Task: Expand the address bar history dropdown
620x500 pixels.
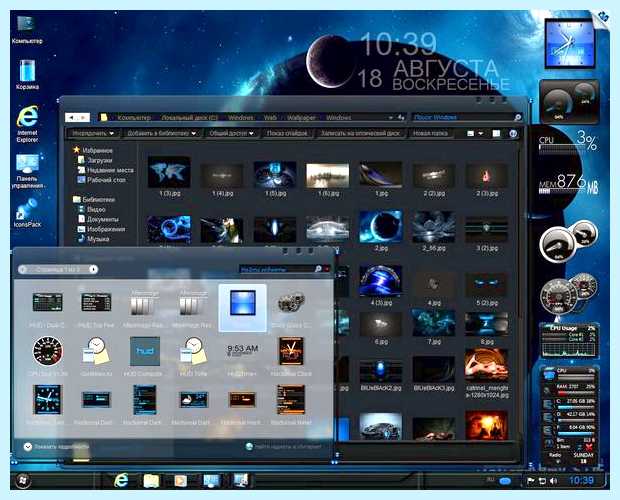Action: click(390, 117)
